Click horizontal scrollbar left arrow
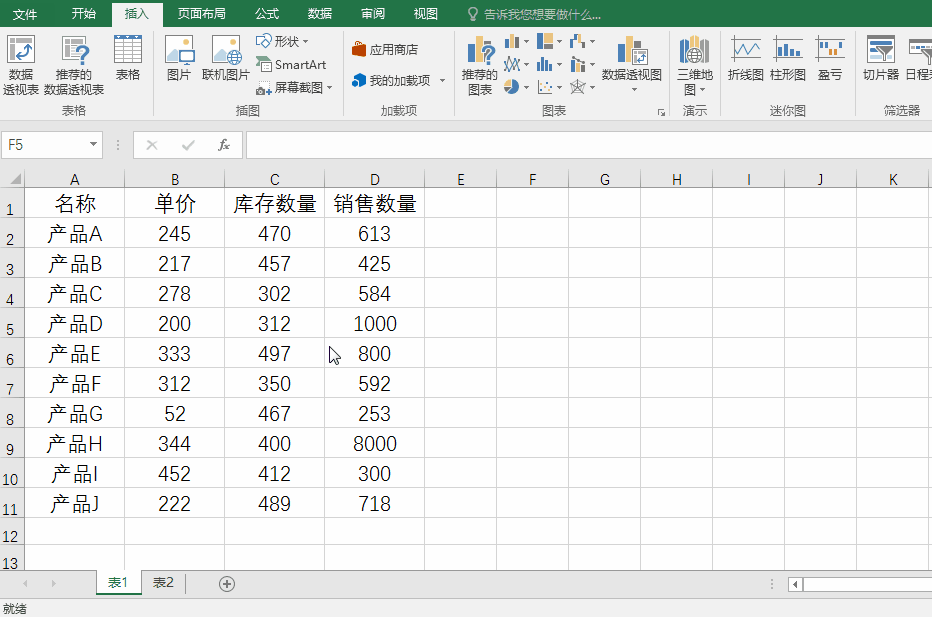The image size is (932, 617). pos(795,584)
